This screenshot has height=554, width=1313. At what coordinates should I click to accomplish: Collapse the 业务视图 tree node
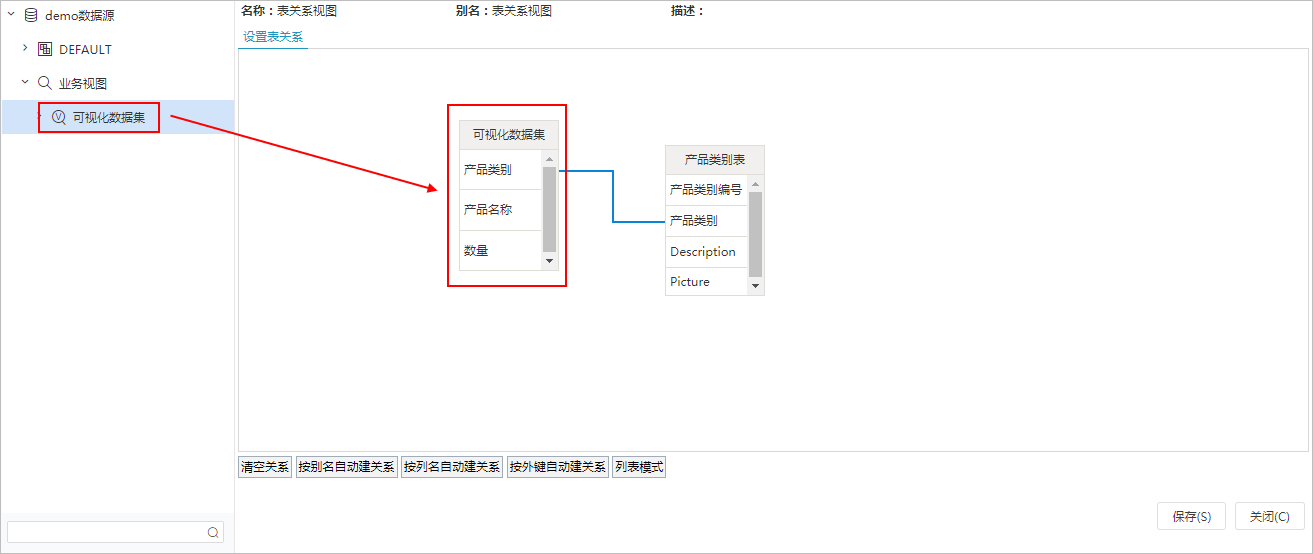point(25,82)
